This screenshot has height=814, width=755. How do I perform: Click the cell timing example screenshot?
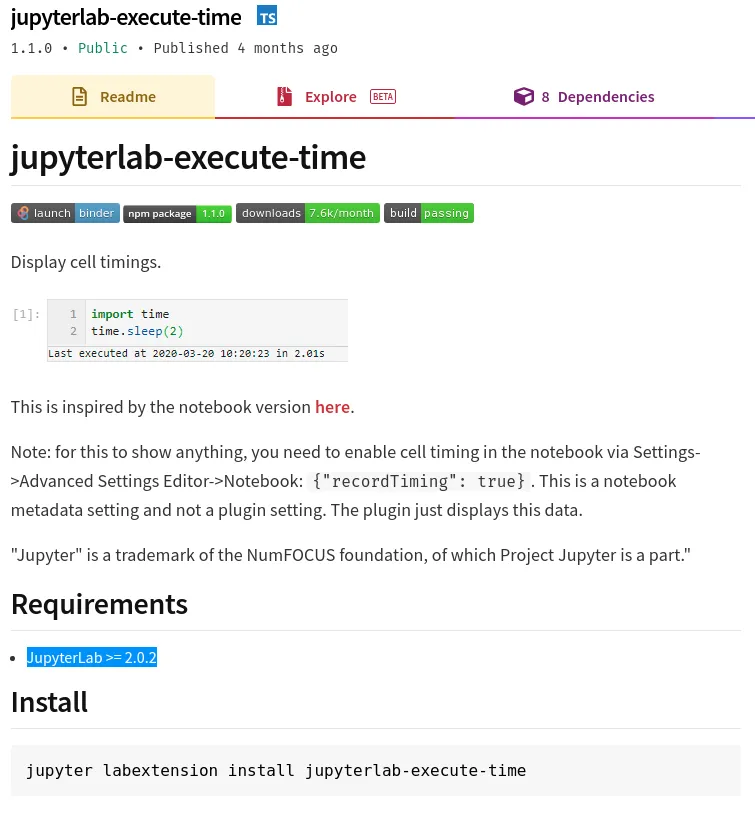tap(180, 330)
